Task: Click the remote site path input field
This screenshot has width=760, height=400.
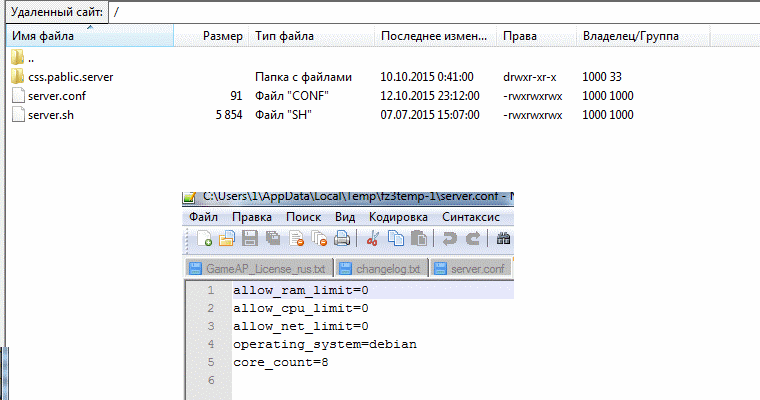Action: click(x=434, y=12)
